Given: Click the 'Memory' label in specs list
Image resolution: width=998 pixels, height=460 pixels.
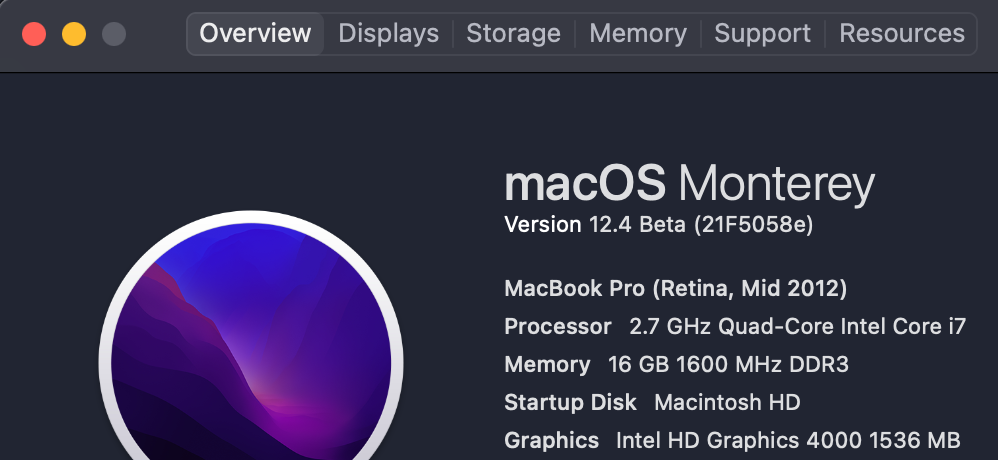Looking at the screenshot, I should click(x=547, y=365).
